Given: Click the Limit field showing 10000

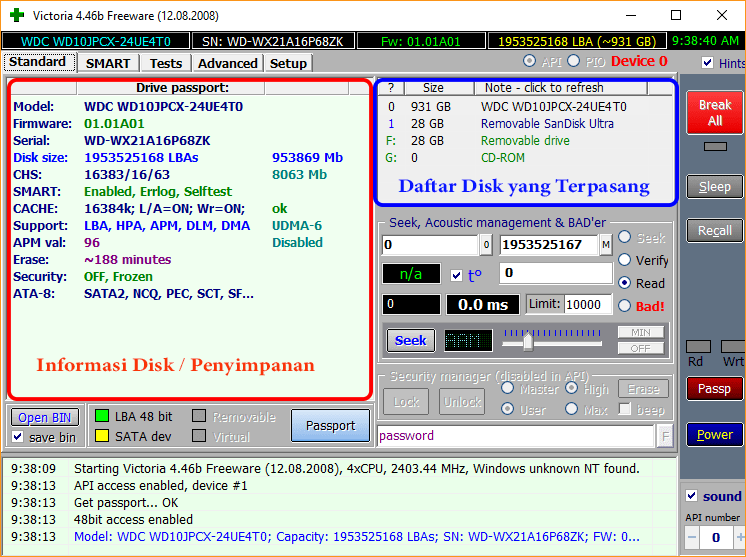Looking at the screenshot, I should [x=588, y=304].
